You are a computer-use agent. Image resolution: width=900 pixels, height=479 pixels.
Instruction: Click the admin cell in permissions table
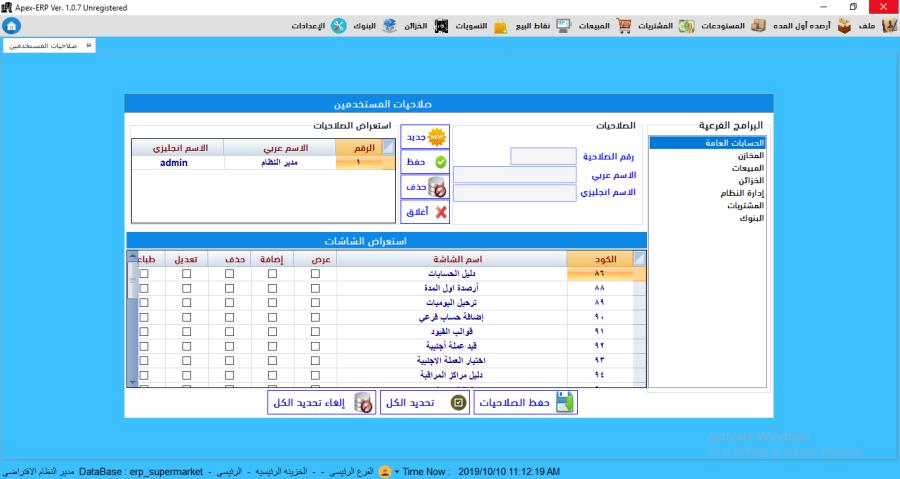[178, 163]
